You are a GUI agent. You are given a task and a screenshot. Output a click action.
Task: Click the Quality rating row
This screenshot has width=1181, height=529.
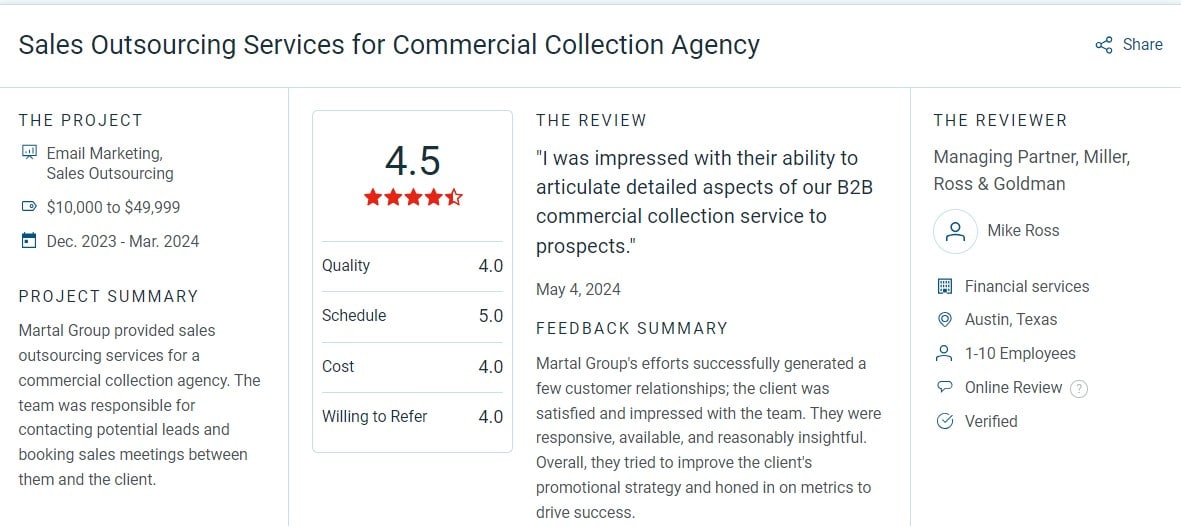coord(412,266)
